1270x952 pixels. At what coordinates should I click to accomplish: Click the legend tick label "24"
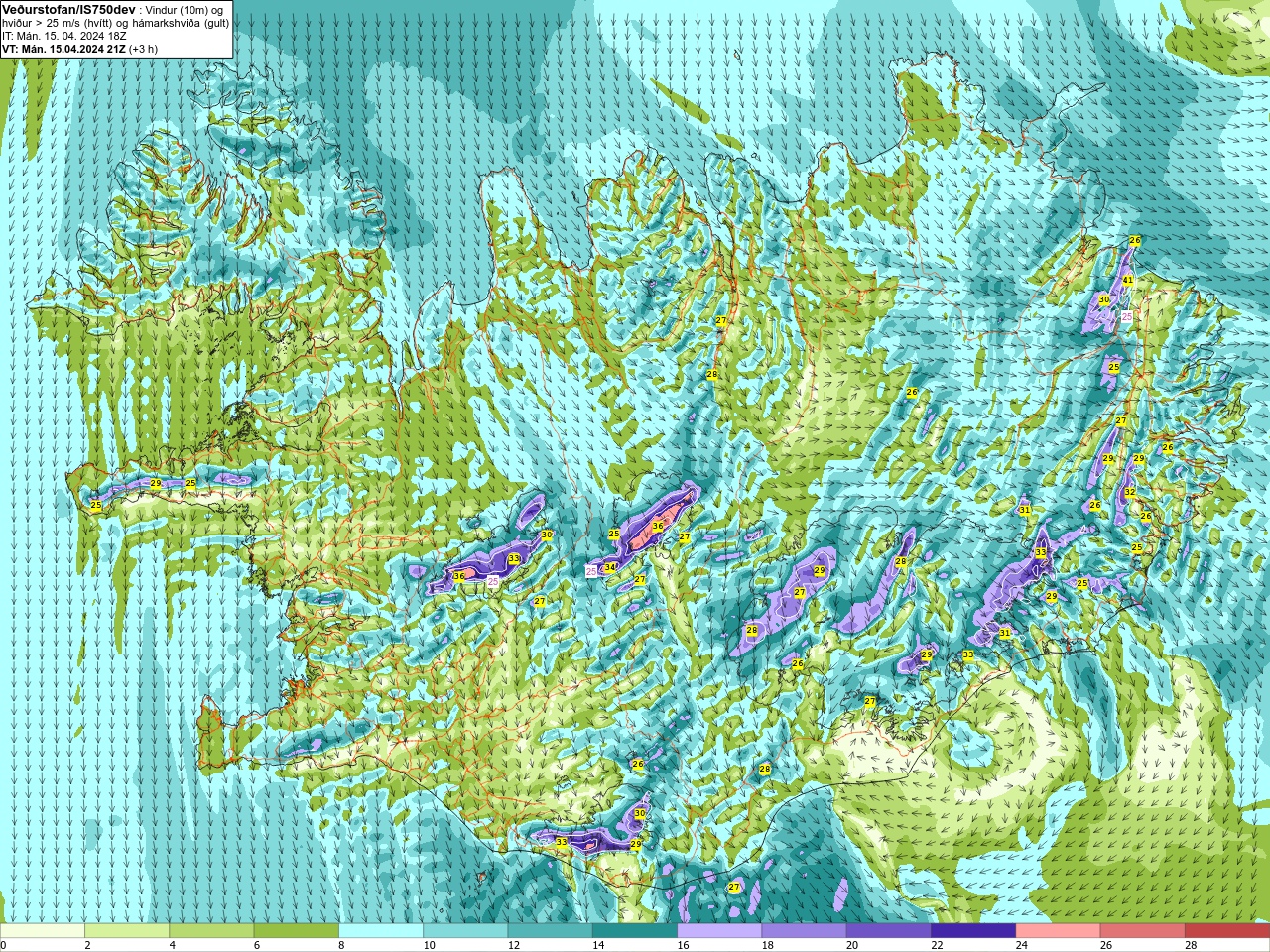pyautogui.click(x=1022, y=945)
